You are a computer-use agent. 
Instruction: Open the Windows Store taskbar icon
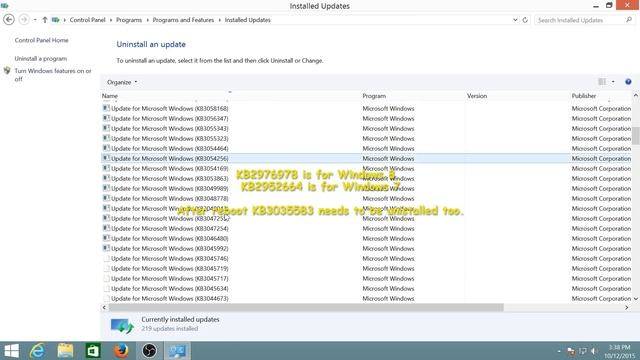pyautogui.click(x=93, y=351)
